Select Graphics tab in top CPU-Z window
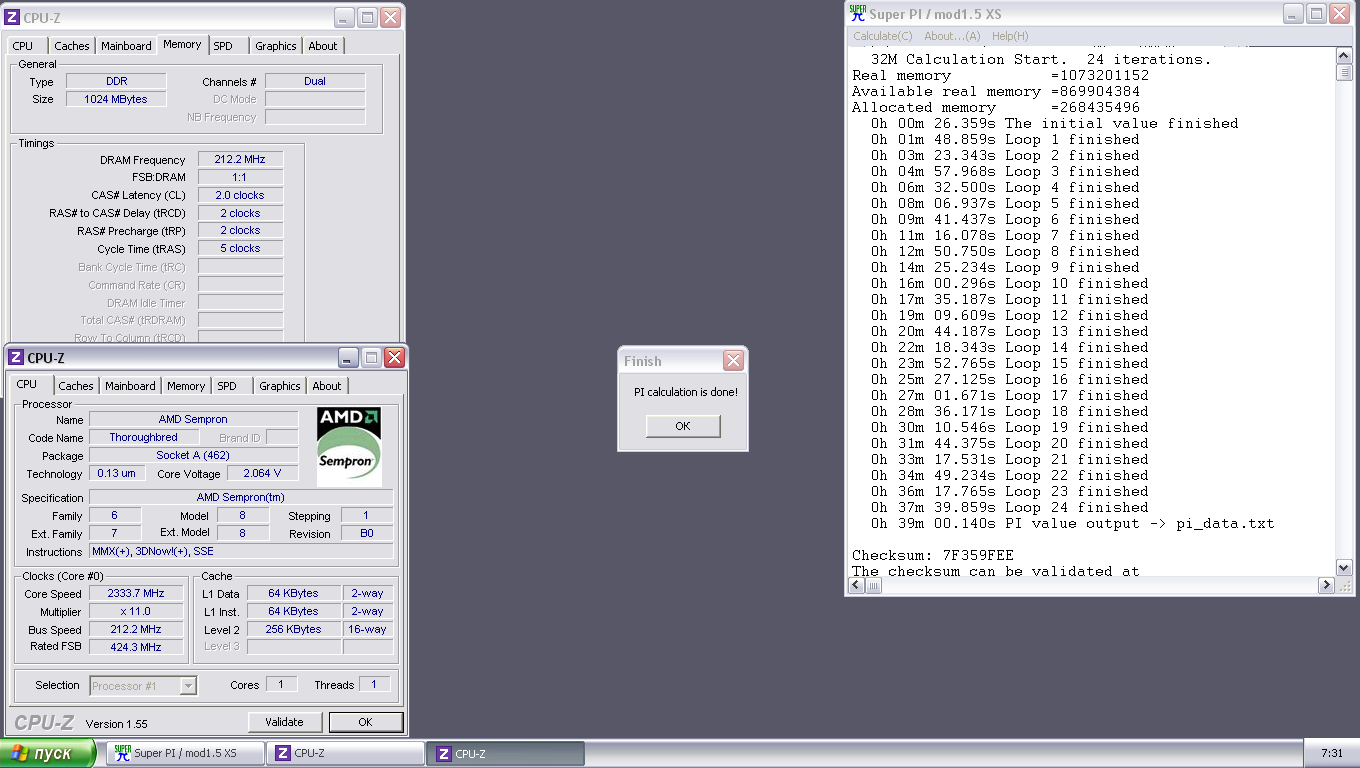1360x768 pixels. click(276, 46)
